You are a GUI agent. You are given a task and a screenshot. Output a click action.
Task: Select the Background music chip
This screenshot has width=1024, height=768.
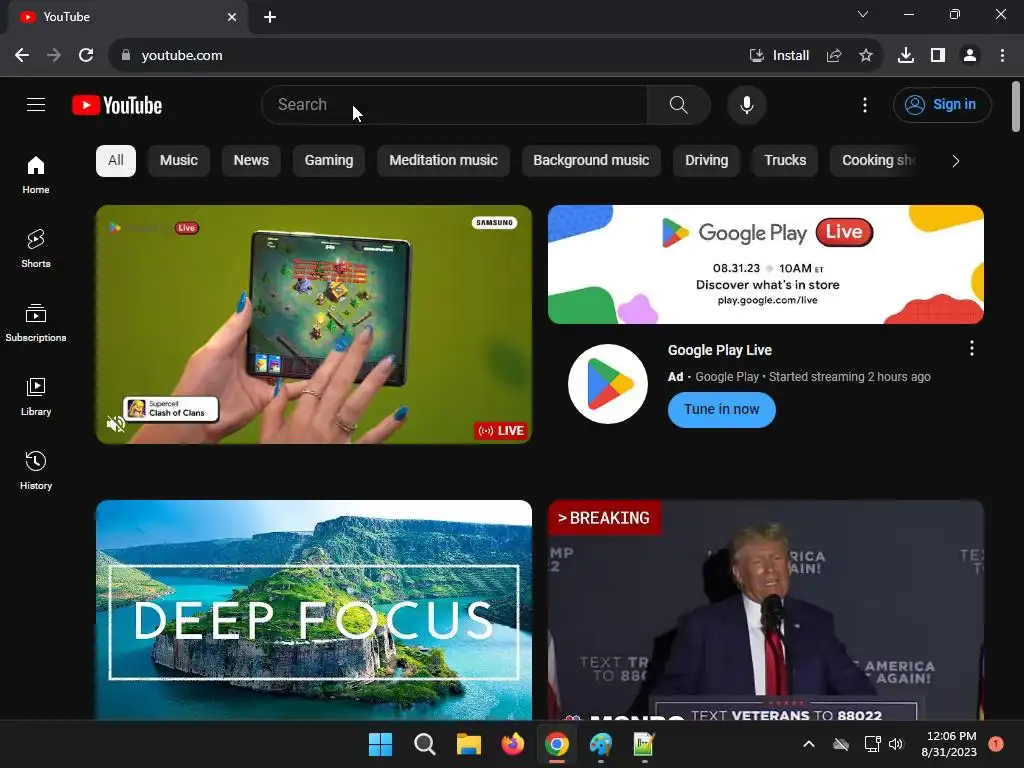[x=591, y=161]
